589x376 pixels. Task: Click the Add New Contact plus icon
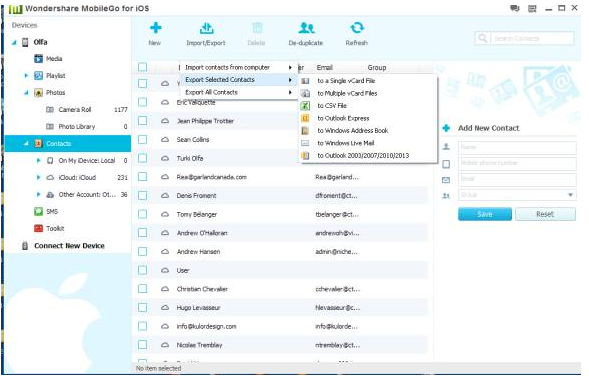click(x=446, y=128)
